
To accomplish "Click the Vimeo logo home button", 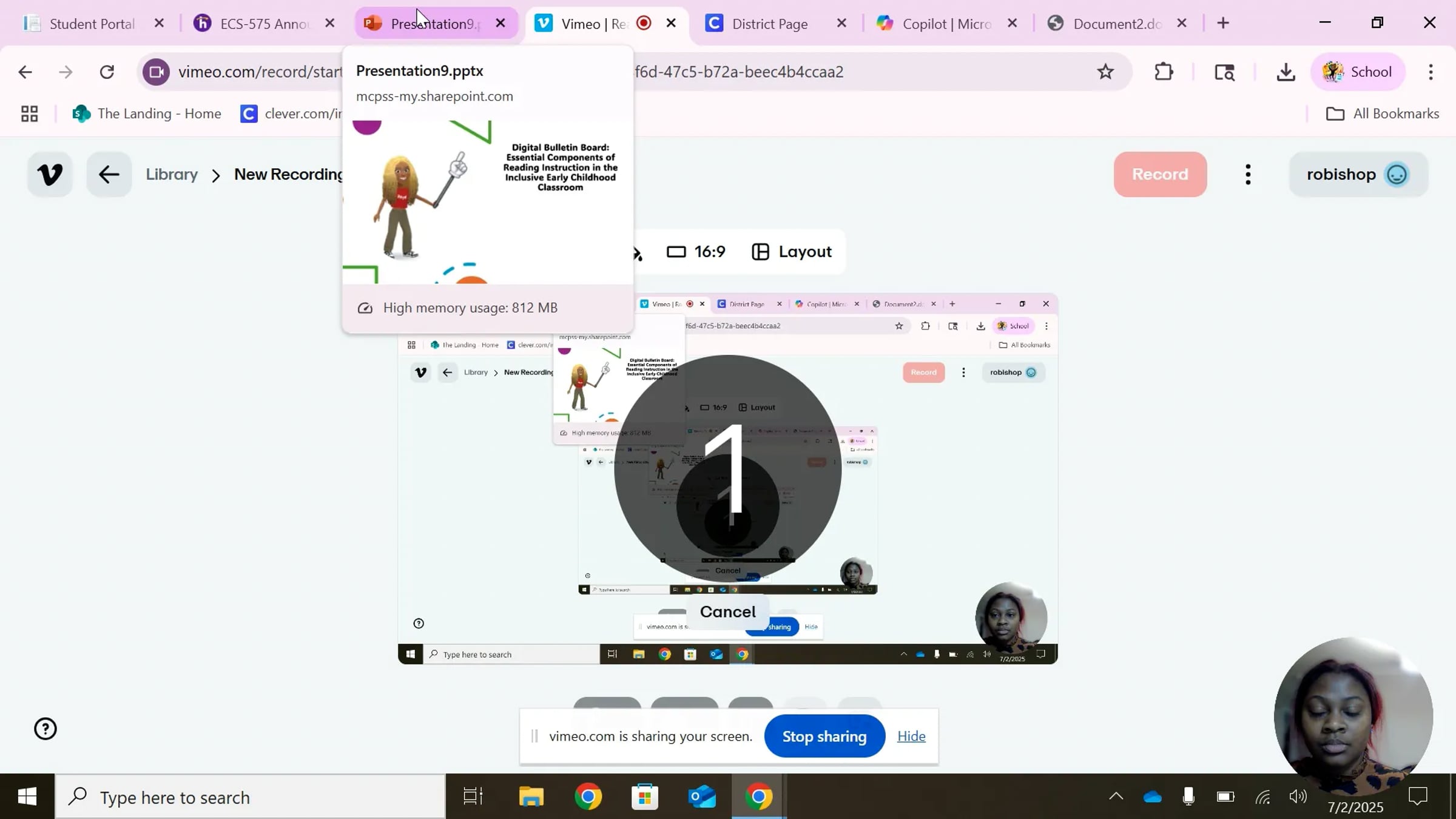I will [50, 174].
